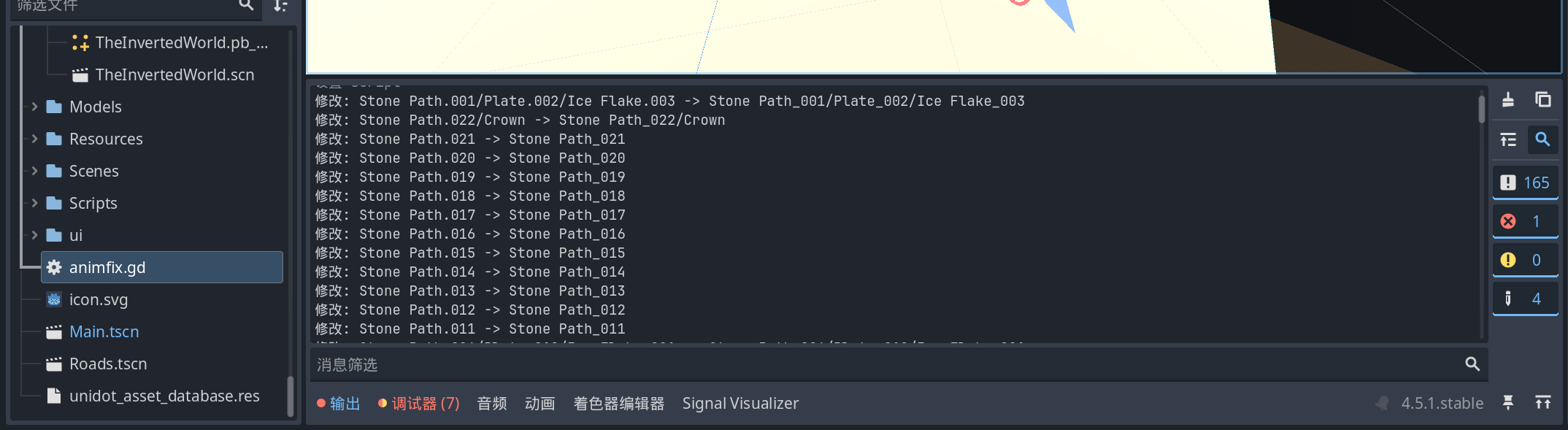1568x430 pixels.
Task: Toggle the editor messages filter showing 4
Action: (1525, 298)
